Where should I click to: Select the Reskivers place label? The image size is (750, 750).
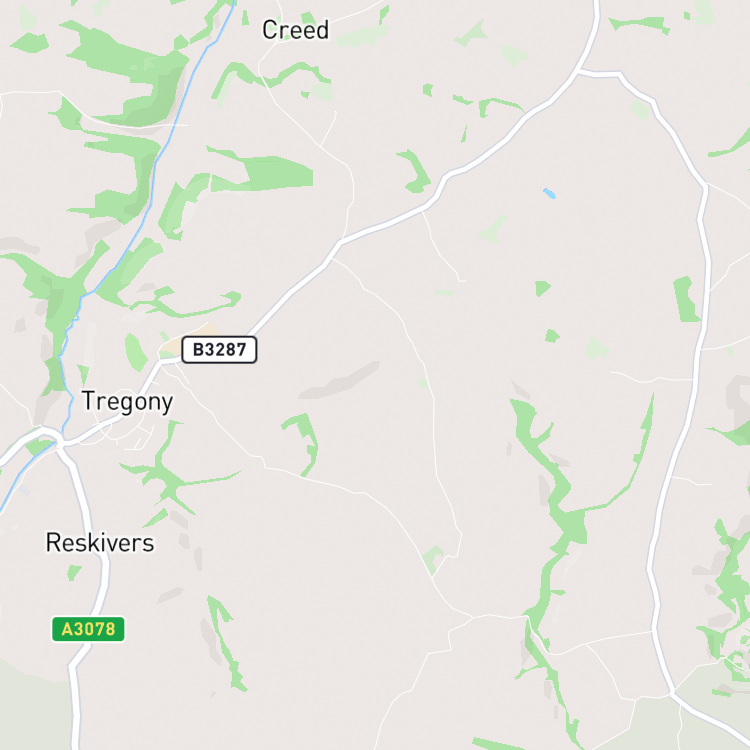100,543
